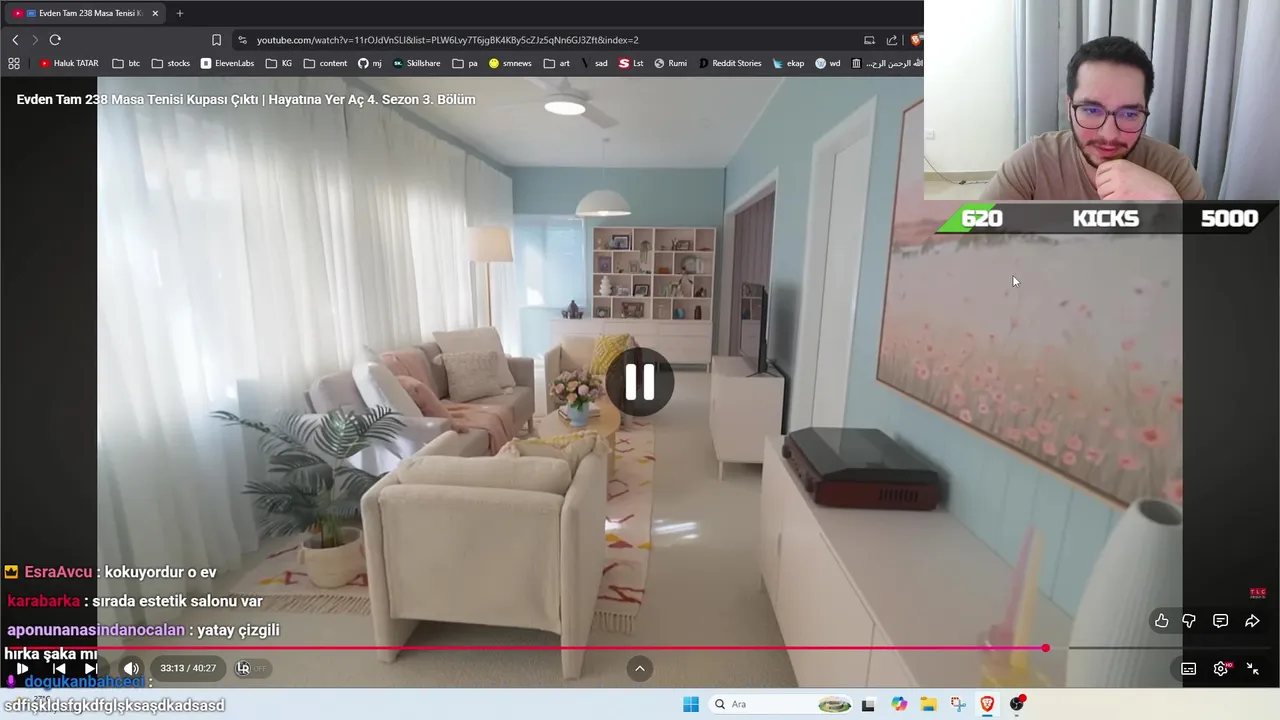Click aponunanasindanocalan username in chat overlay
1280x720 pixels.
(96, 630)
